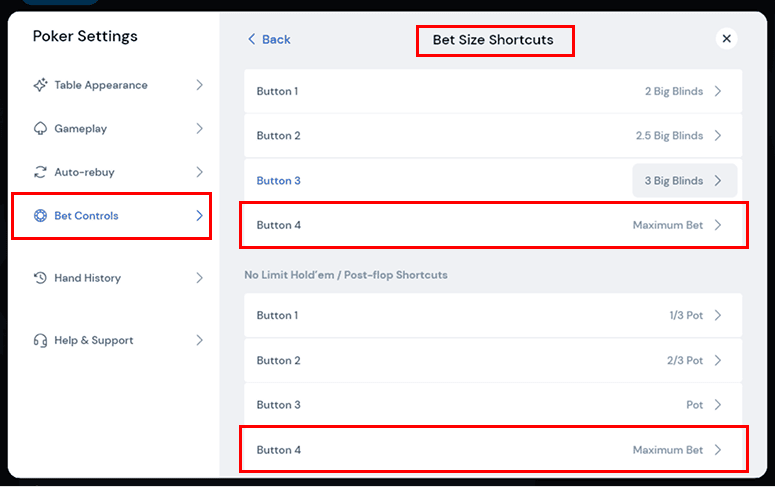Select post-flop Button 2 with 2/3 Pot
The width and height of the screenshot is (775, 487).
coord(493,360)
